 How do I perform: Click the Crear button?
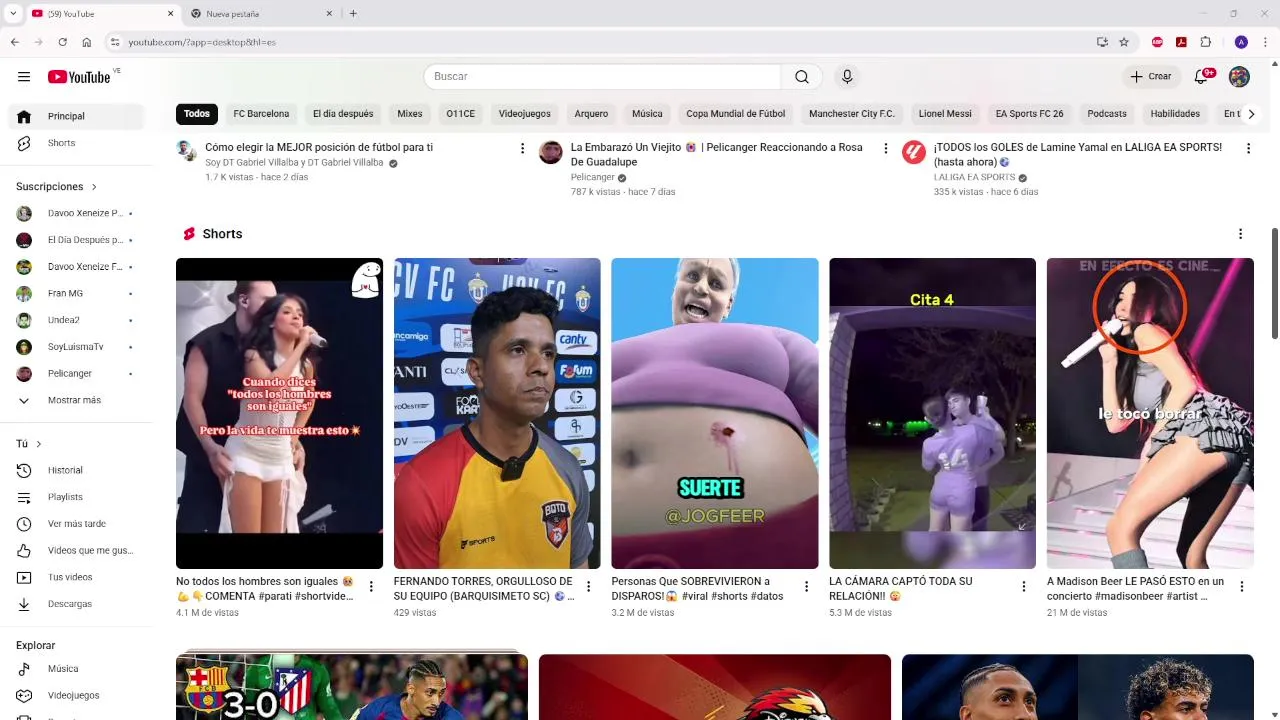(x=1150, y=77)
